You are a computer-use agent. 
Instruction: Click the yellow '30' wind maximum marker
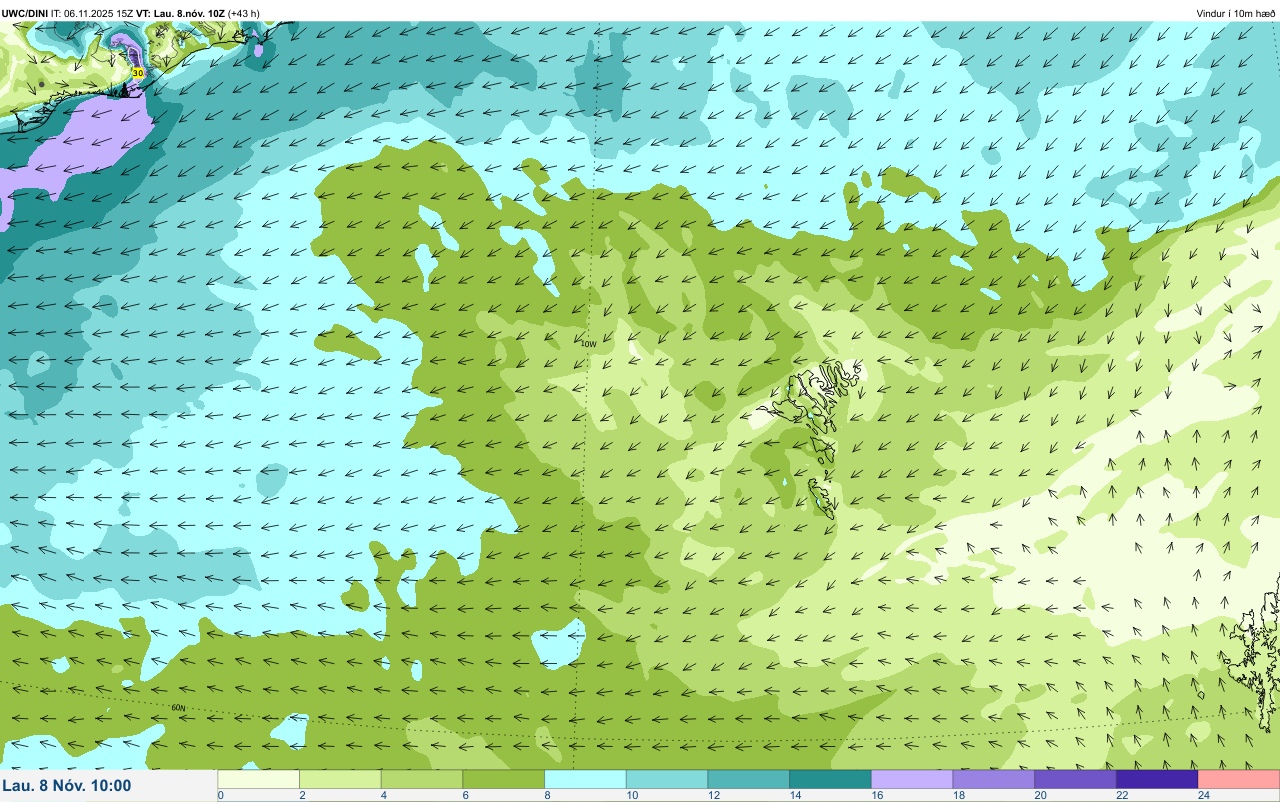138,73
